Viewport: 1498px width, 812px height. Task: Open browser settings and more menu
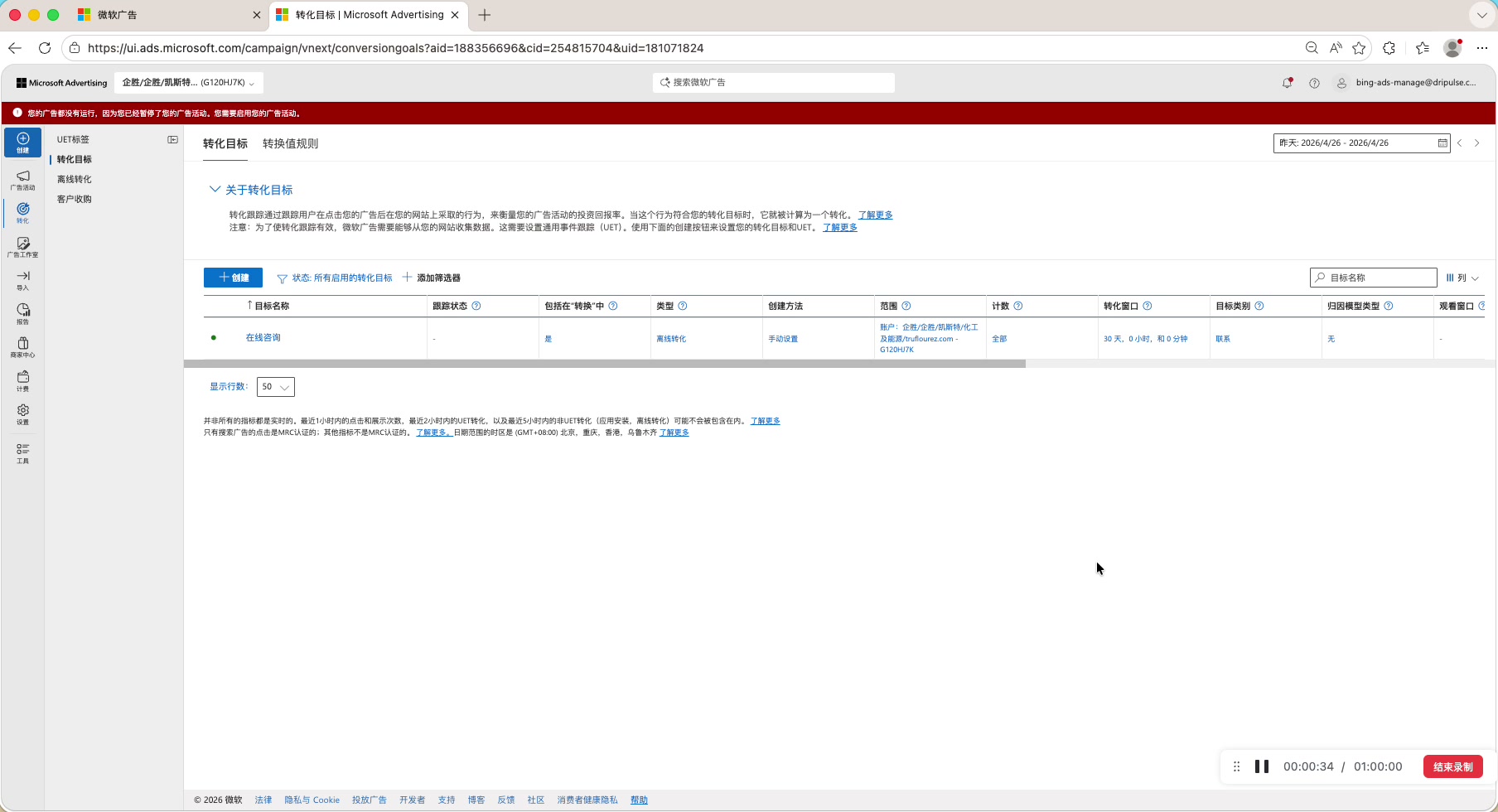pos(1482,48)
